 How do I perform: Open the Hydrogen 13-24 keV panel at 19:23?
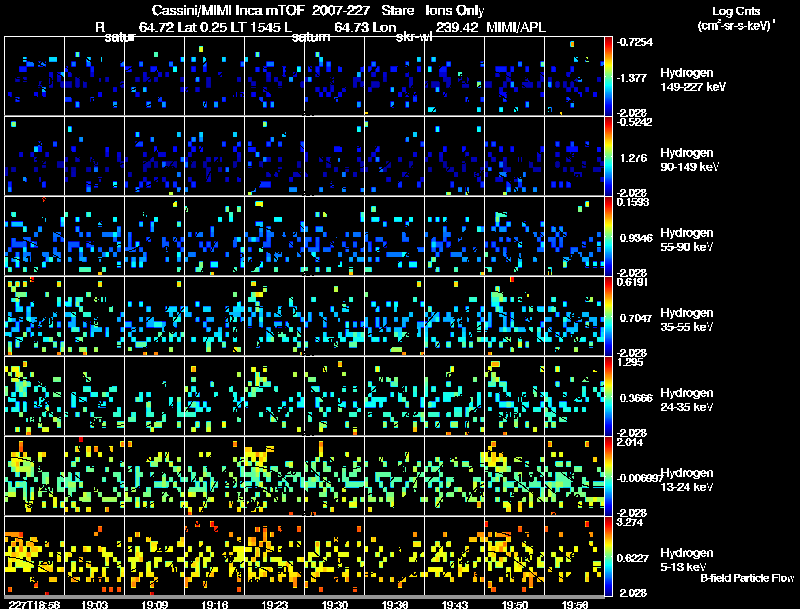coord(274,476)
